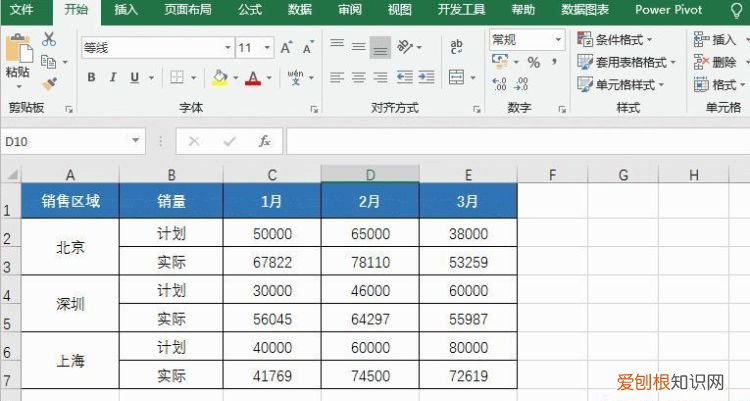Switch to 数据 Data tab
Screen dimensions: 750x401
[300, 10]
